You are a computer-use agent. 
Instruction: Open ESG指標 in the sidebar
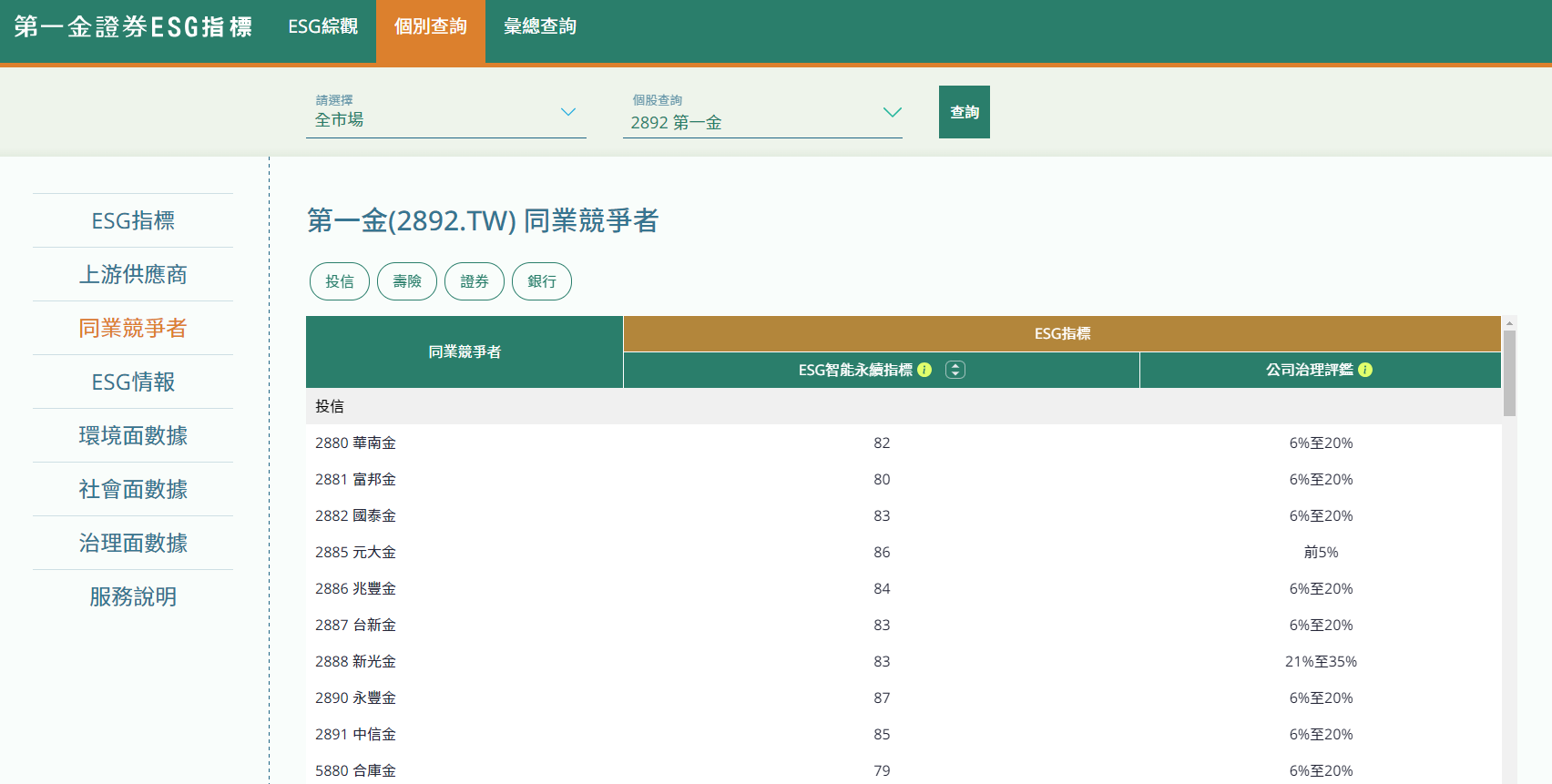pos(133,220)
